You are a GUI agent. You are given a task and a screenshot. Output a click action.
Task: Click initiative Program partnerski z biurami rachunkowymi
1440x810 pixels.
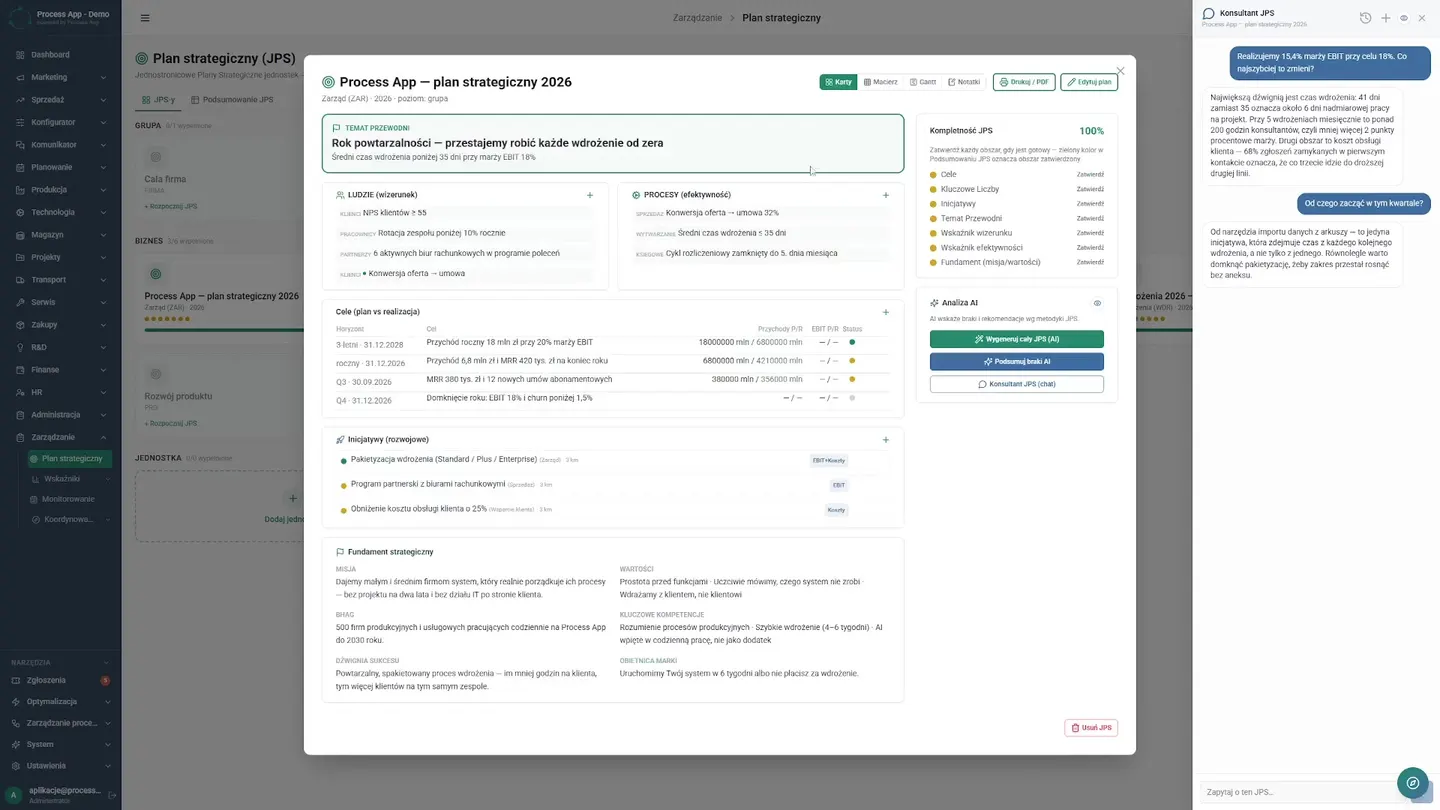click(428, 484)
